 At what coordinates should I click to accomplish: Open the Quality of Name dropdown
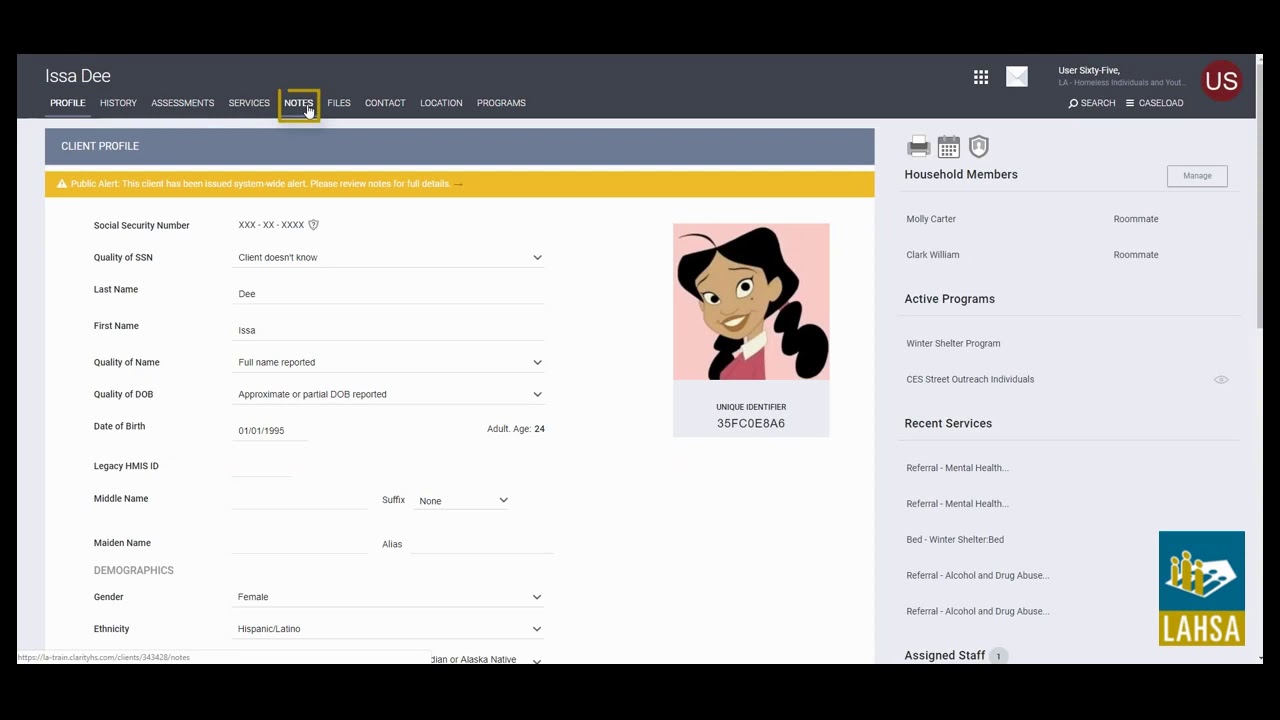[390, 363]
